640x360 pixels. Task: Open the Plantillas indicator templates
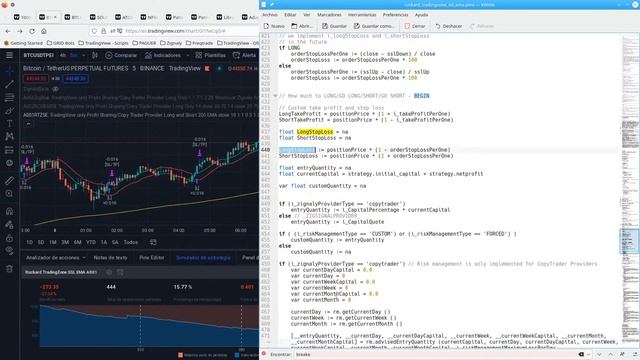tap(211, 55)
